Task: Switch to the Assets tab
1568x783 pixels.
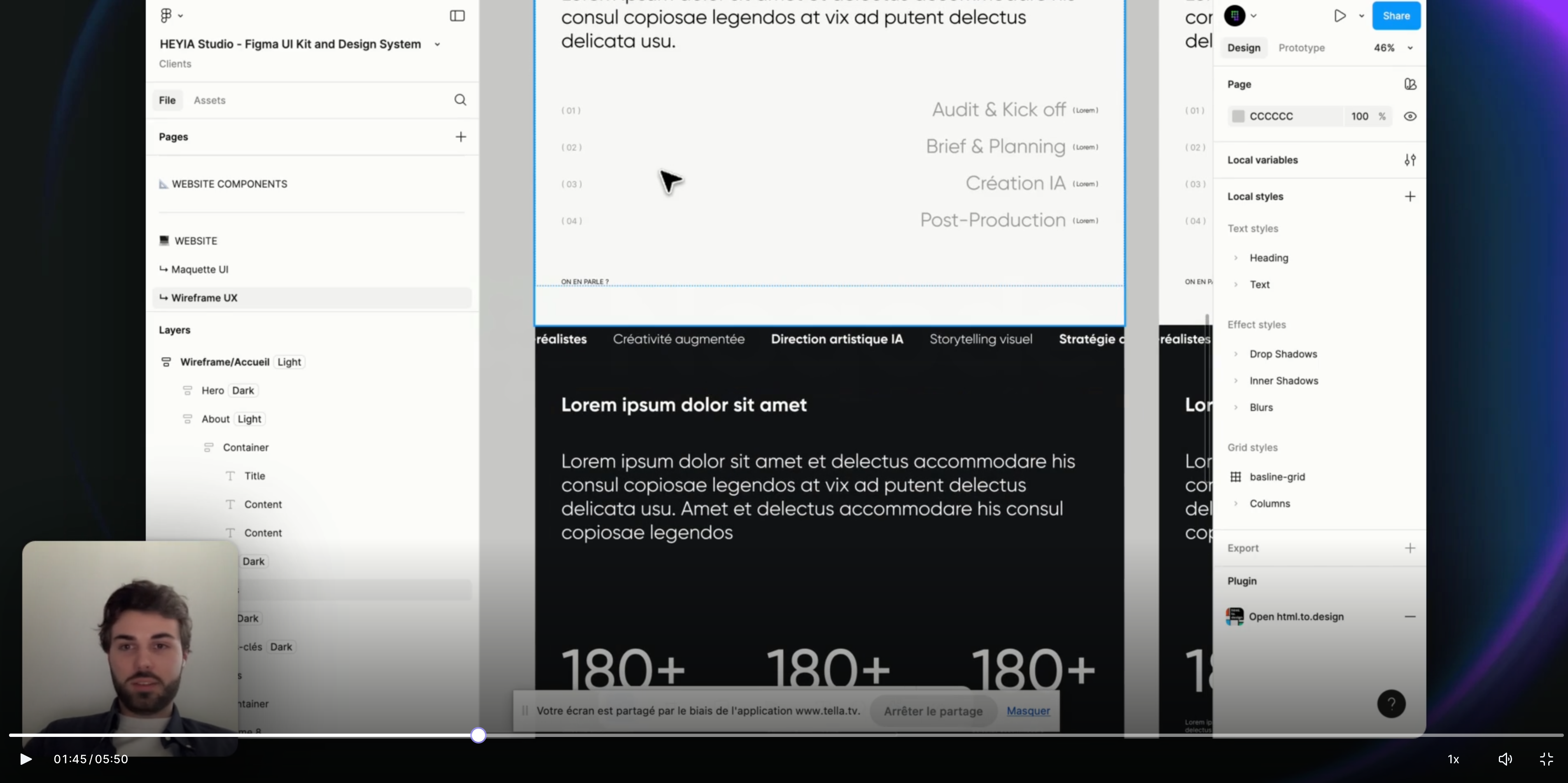Action: point(210,100)
